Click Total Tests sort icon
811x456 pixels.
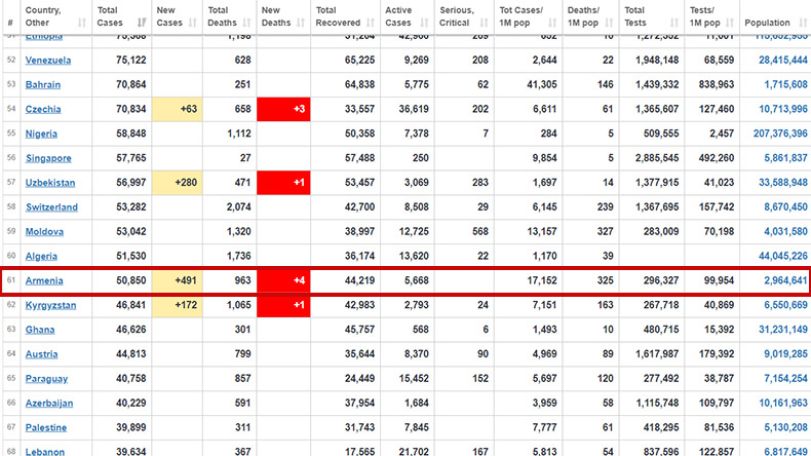(x=674, y=23)
